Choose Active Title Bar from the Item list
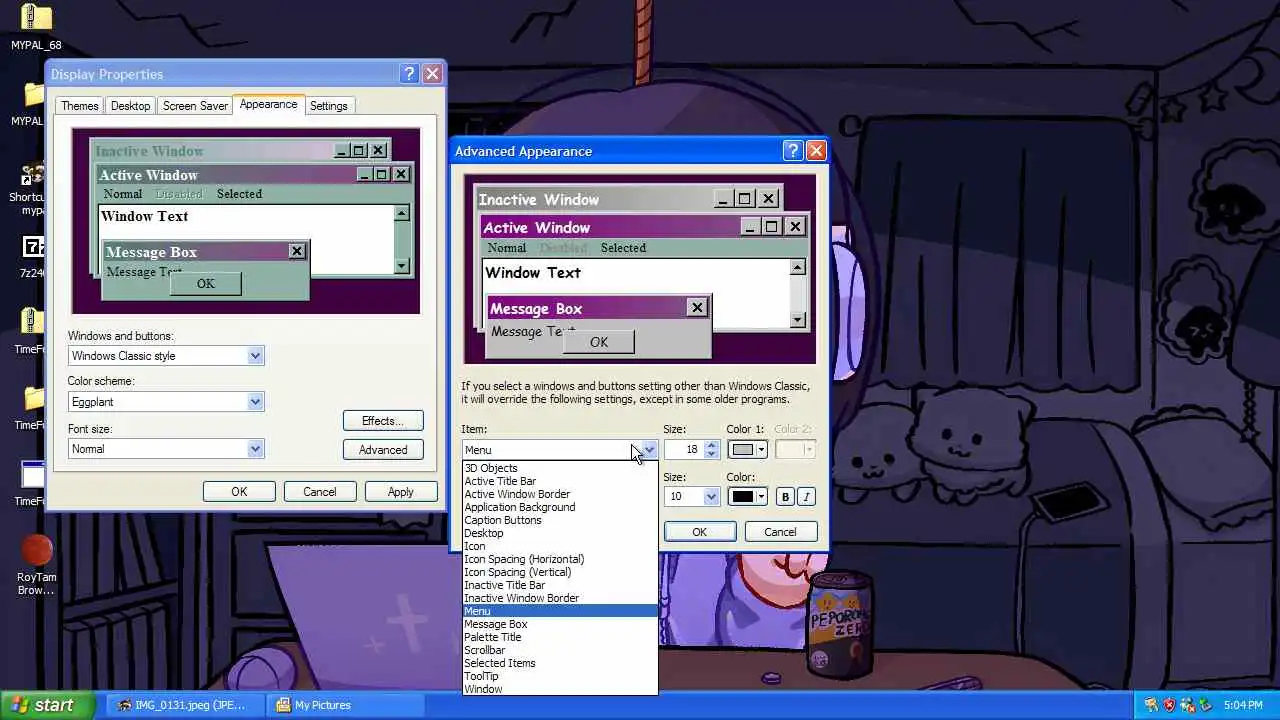The width and height of the screenshot is (1280, 720). (560, 481)
